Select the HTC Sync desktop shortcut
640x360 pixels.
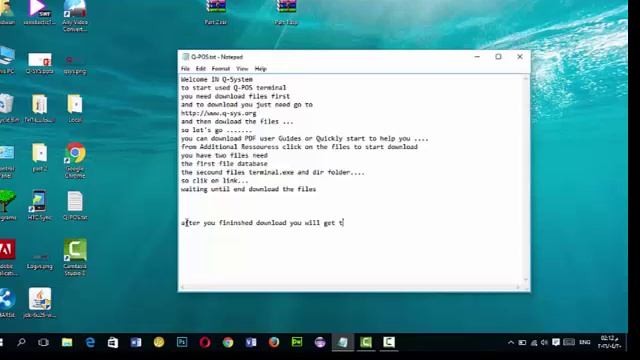point(40,205)
